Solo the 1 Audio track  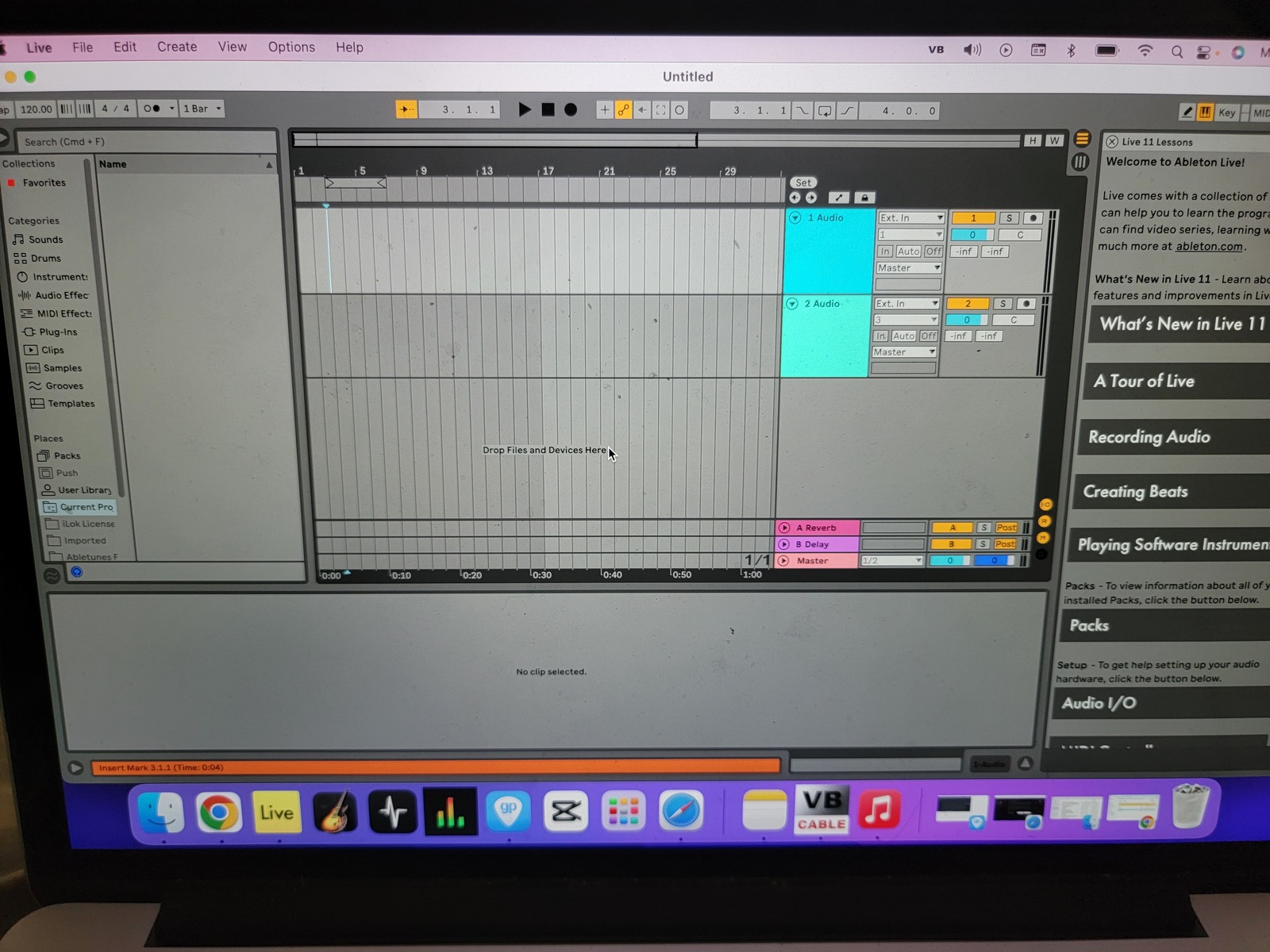coord(1009,217)
